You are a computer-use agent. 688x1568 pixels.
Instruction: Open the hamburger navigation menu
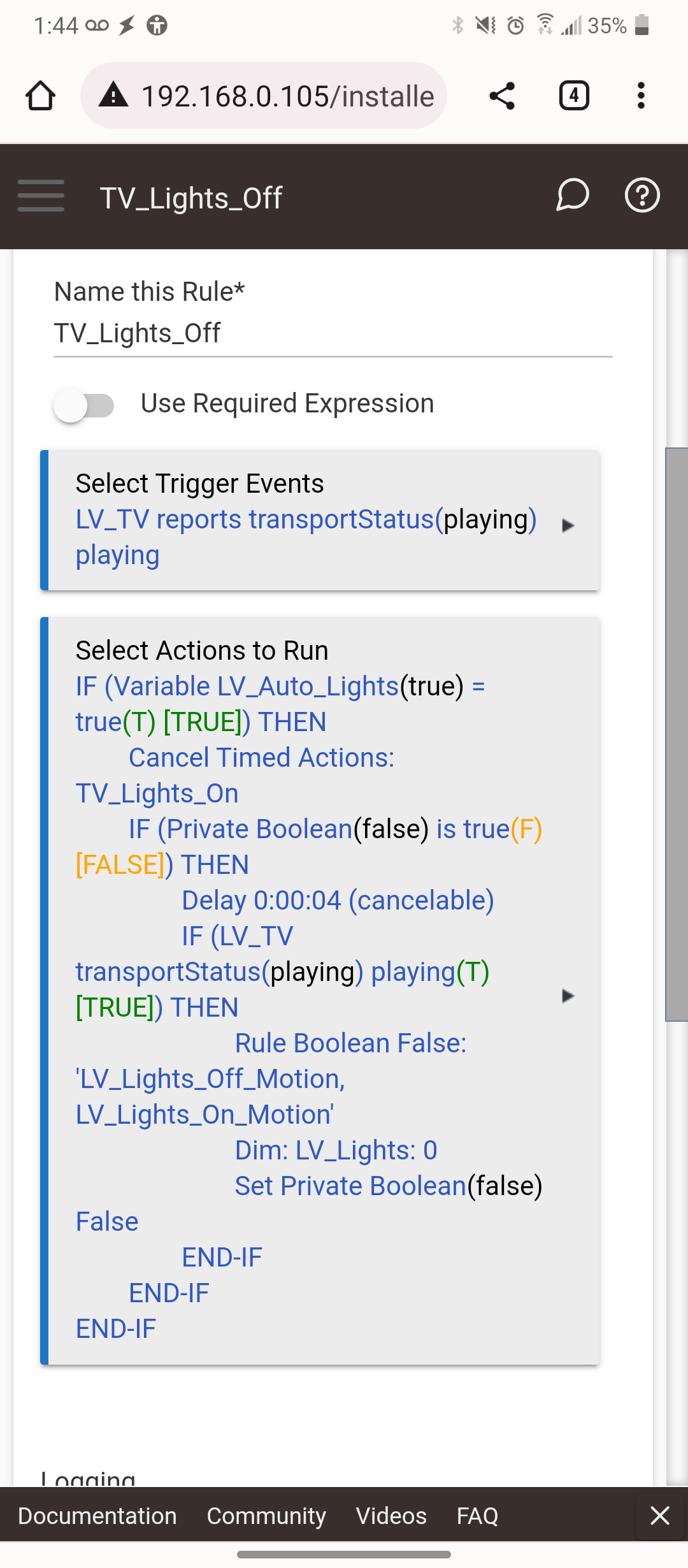point(41,196)
